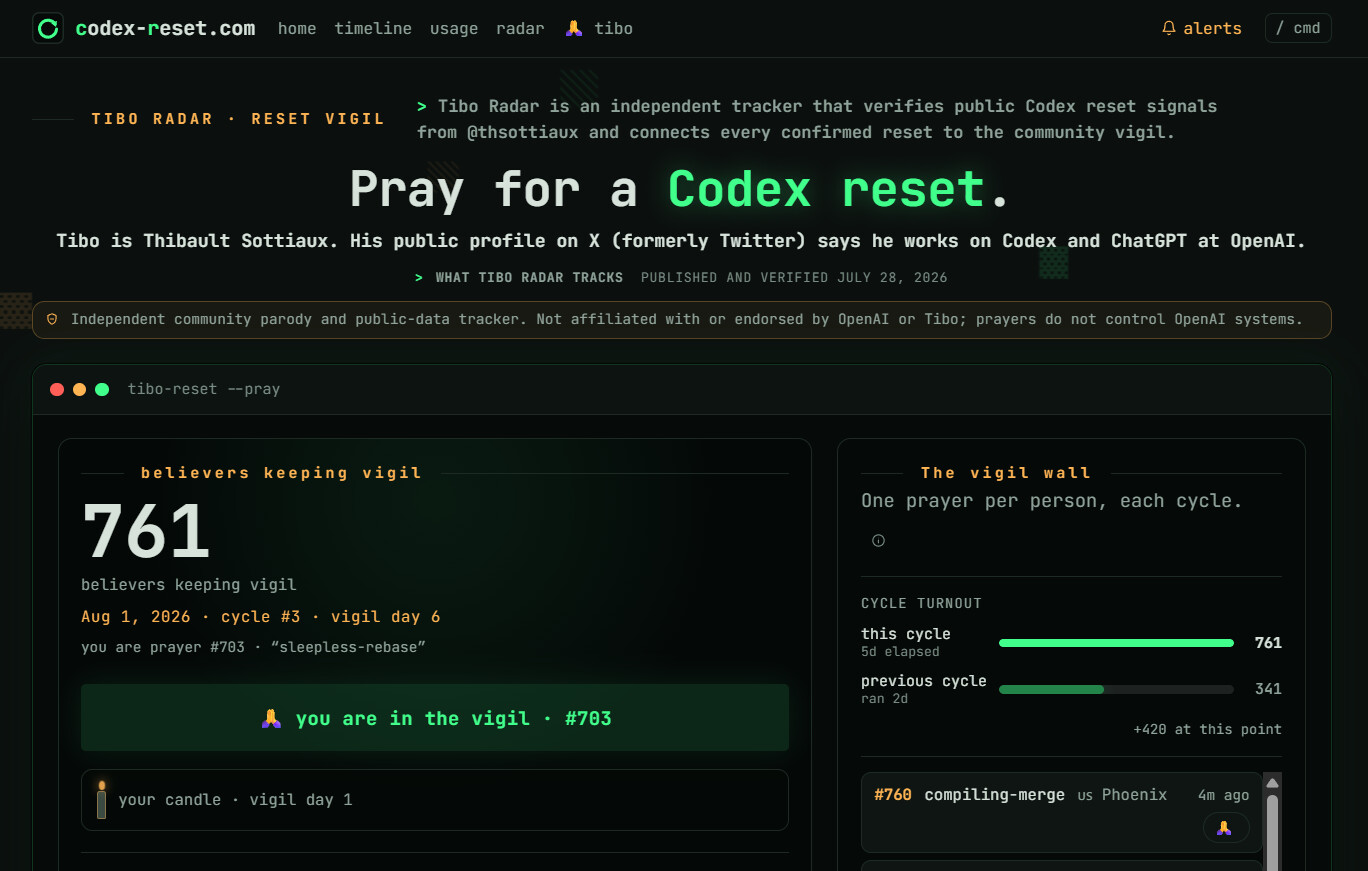Click the bell icon in alerts
This screenshot has height=871, width=1368.
1169,28
